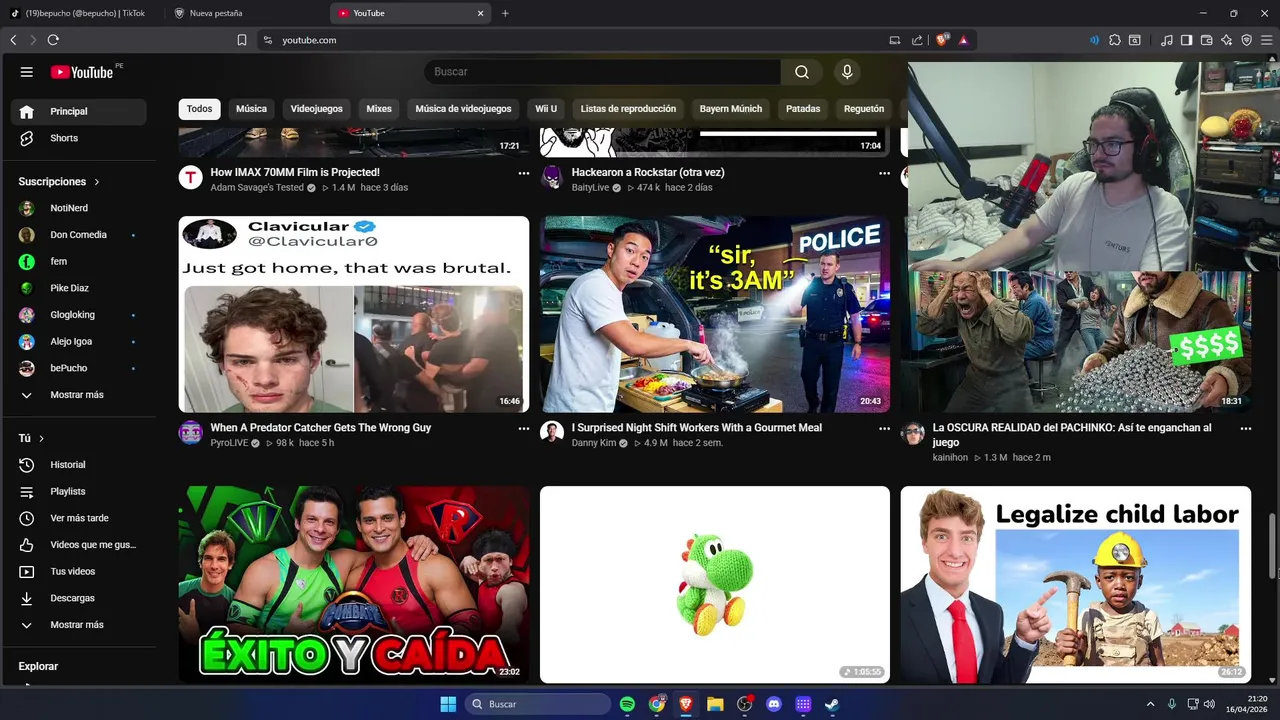Image resolution: width=1280 pixels, height=720 pixels.
Task: Open Brave Rewards triangle icon
Action: click(963, 40)
